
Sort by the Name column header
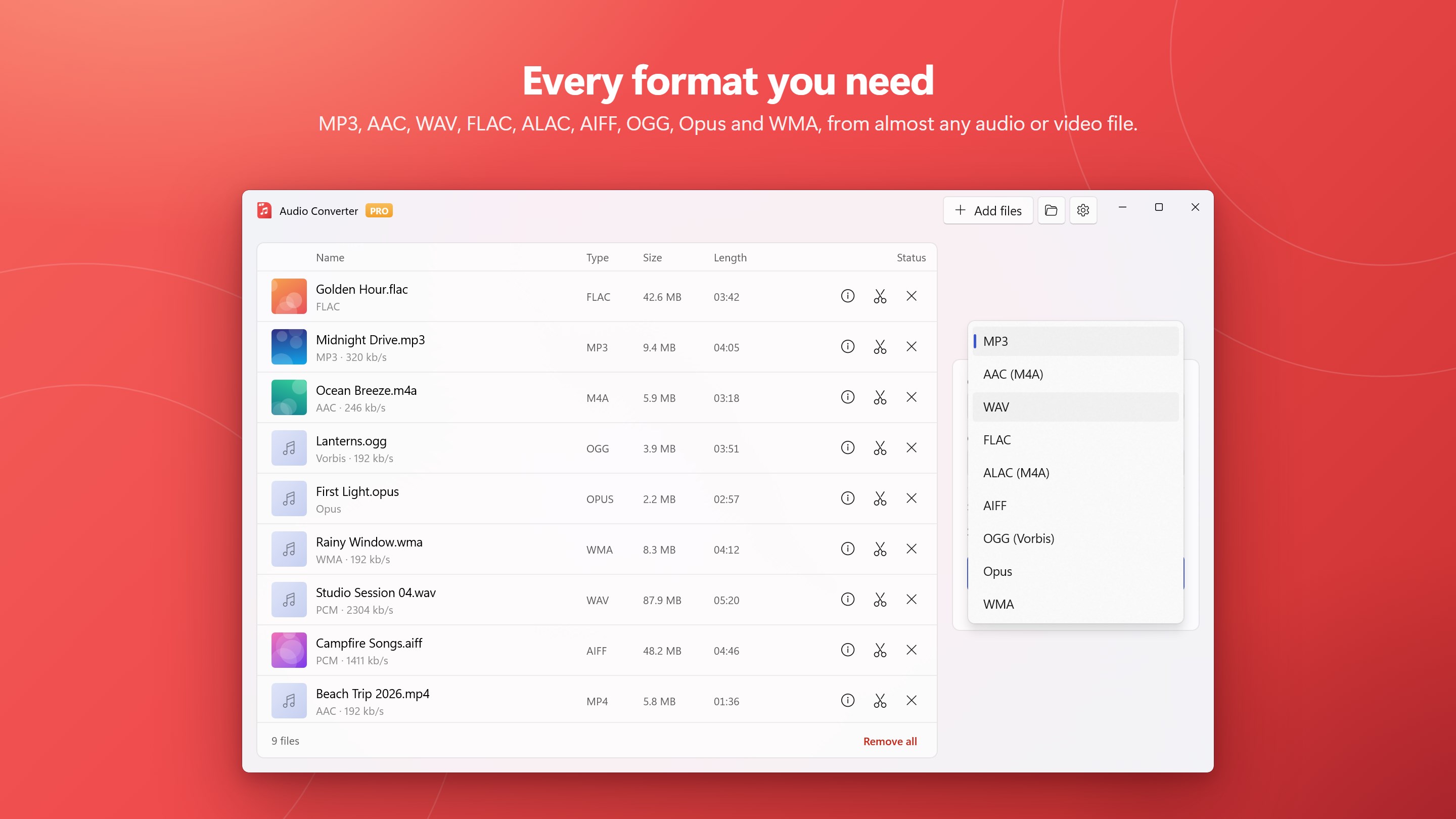point(330,258)
